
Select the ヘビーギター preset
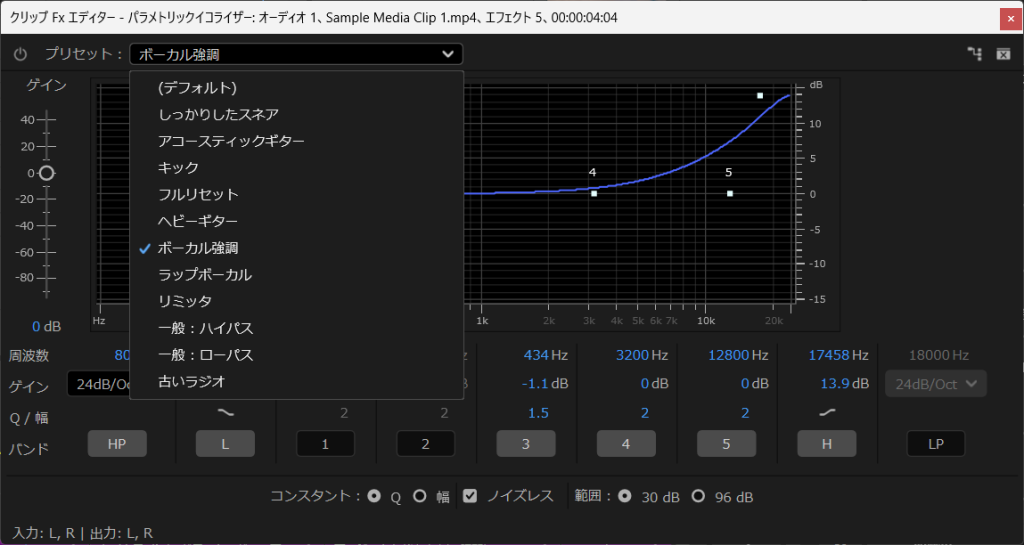coord(296,221)
